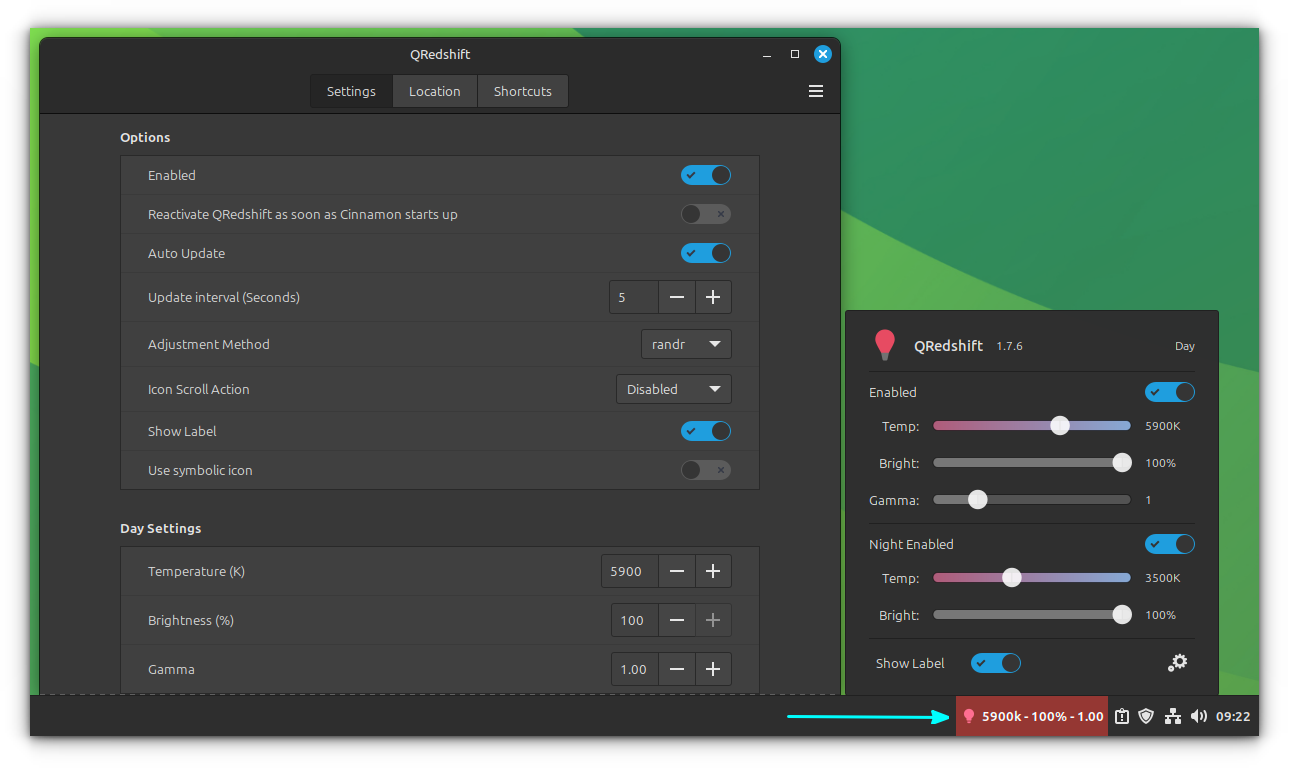Enable Reactivate QRedshift when Cinnamon starts

pos(706,213)
